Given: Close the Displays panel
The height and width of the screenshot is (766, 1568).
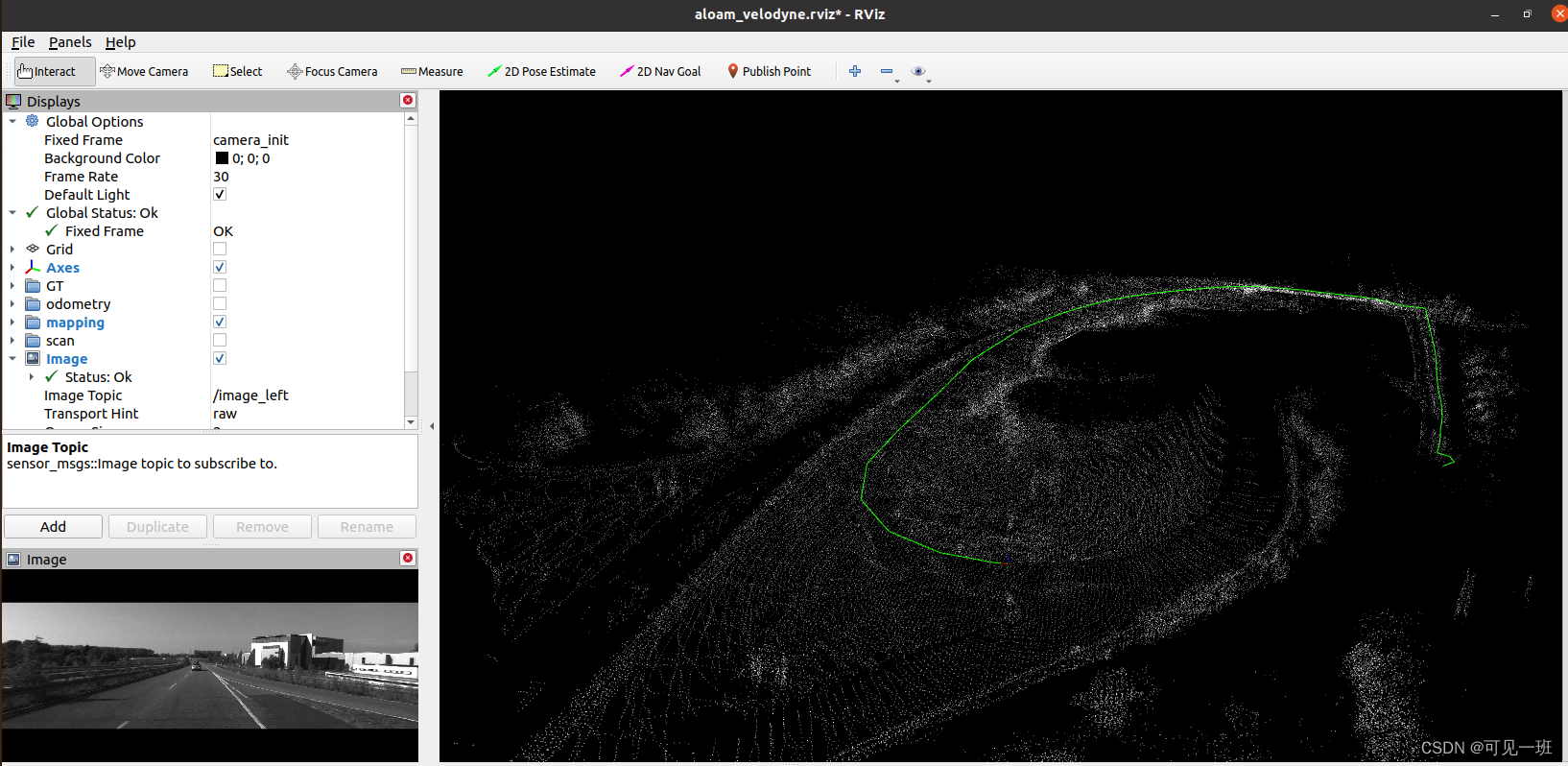Looking at the screenshot, I should [408, 101].
